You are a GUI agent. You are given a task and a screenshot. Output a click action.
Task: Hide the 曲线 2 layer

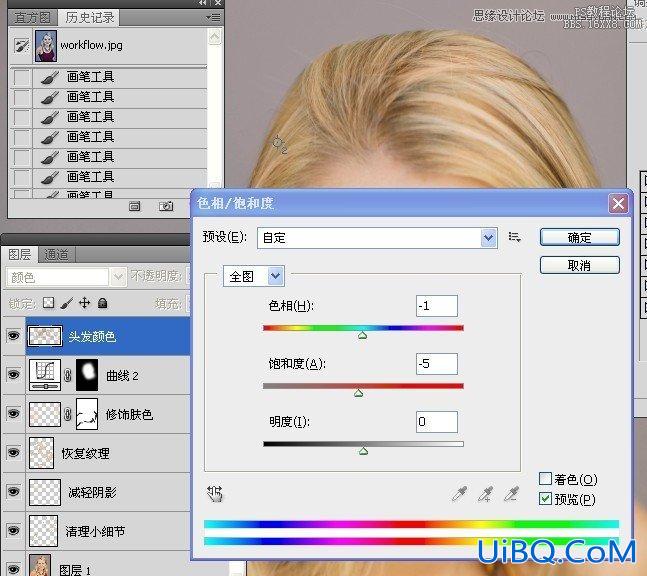pyautogui.click(x=14, y=374)
